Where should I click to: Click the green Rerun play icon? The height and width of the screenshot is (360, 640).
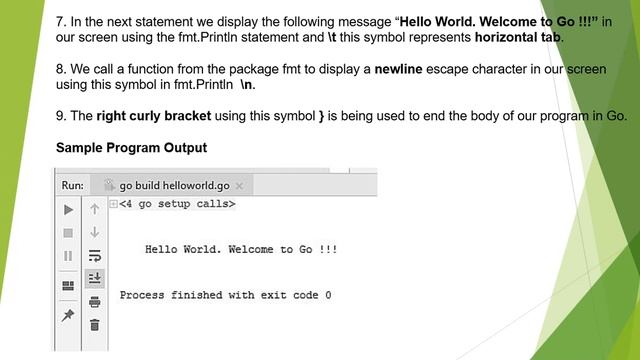pos(69,210)
